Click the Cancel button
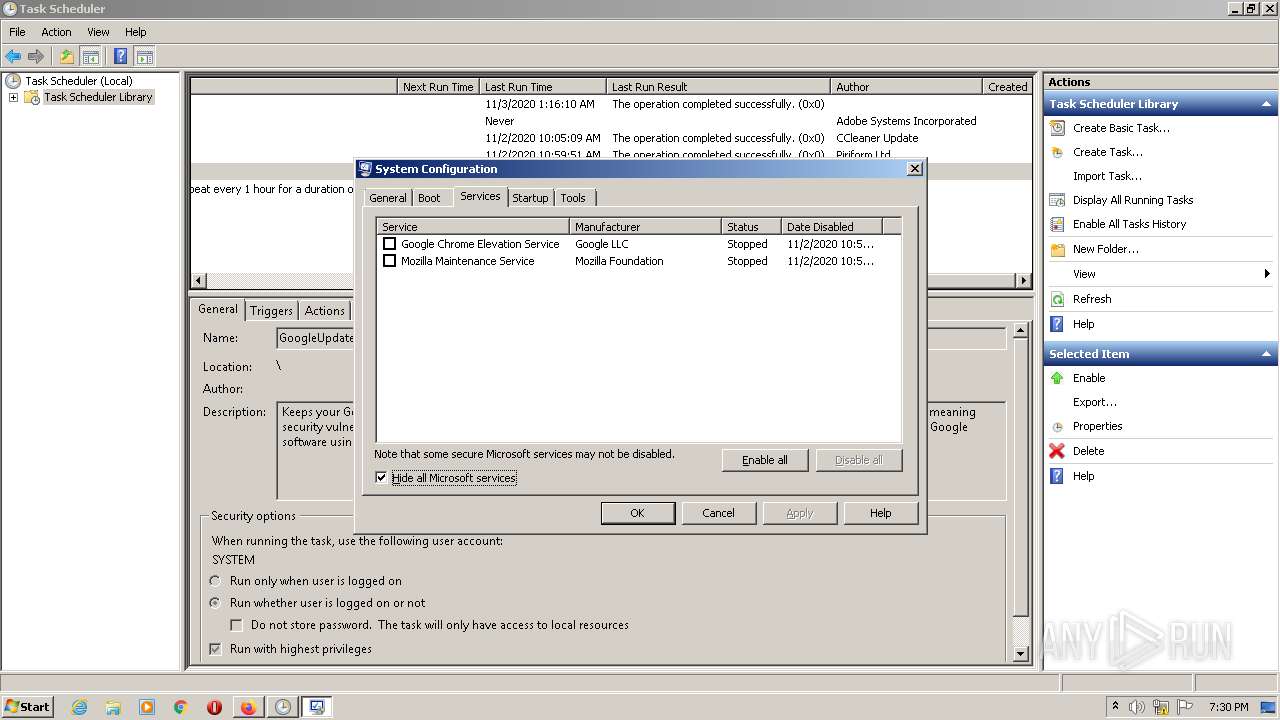This screenshot has width=1280, height=720. (718, 513)
